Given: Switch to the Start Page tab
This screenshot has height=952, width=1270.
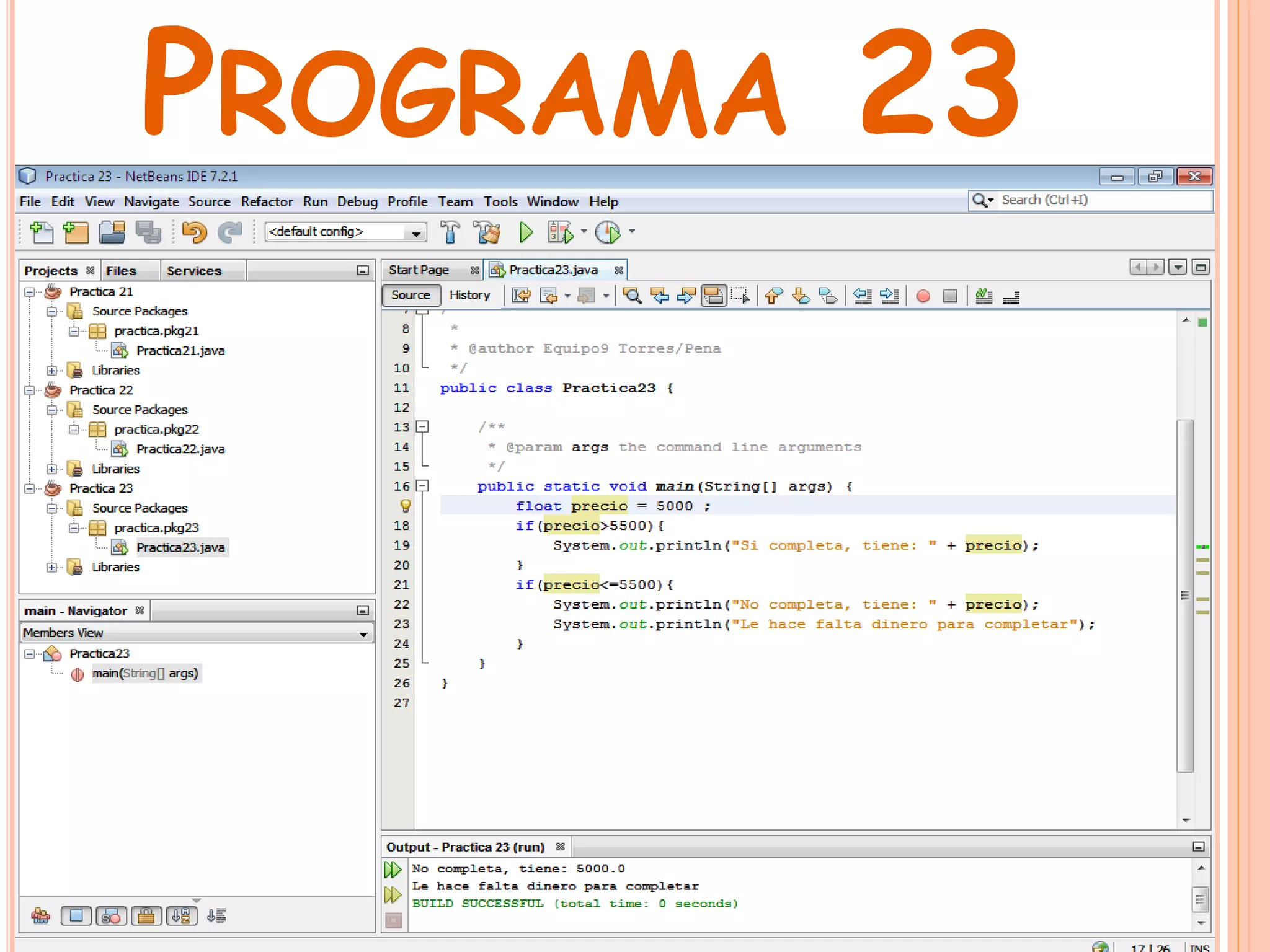Looking at the screenshot, I should [419, 270].
